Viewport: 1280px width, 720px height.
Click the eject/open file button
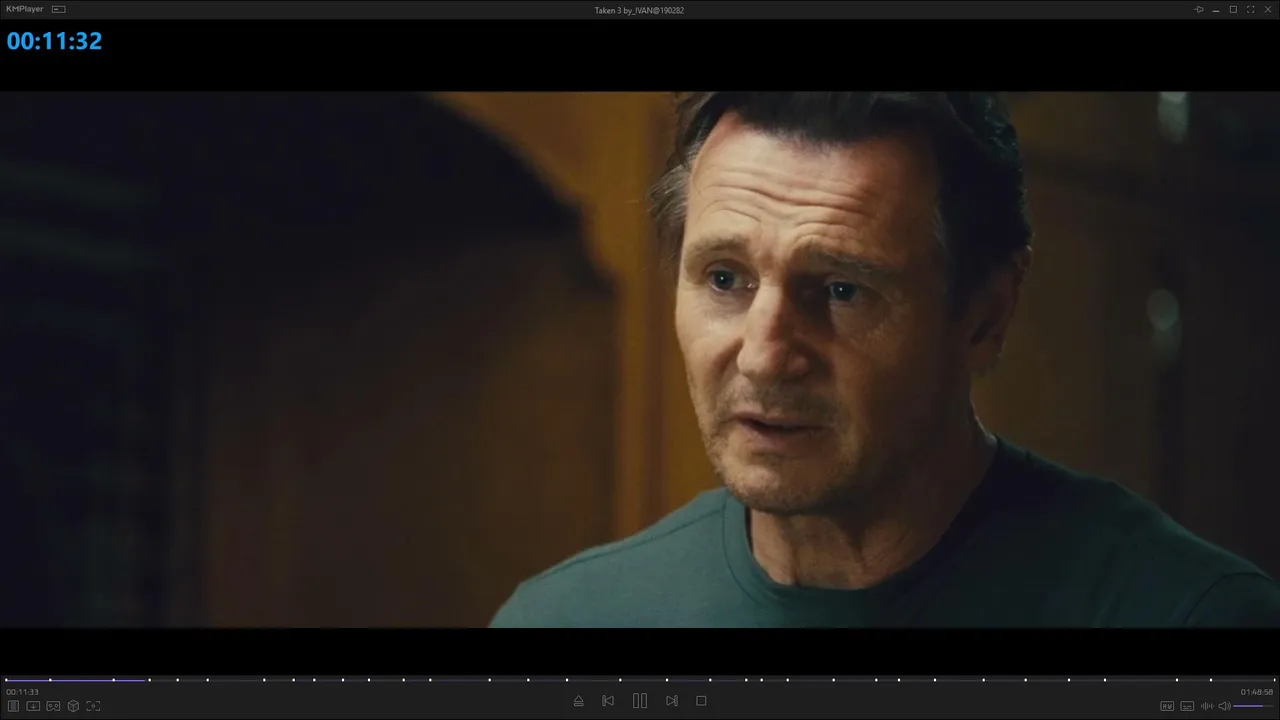(578, 701)
